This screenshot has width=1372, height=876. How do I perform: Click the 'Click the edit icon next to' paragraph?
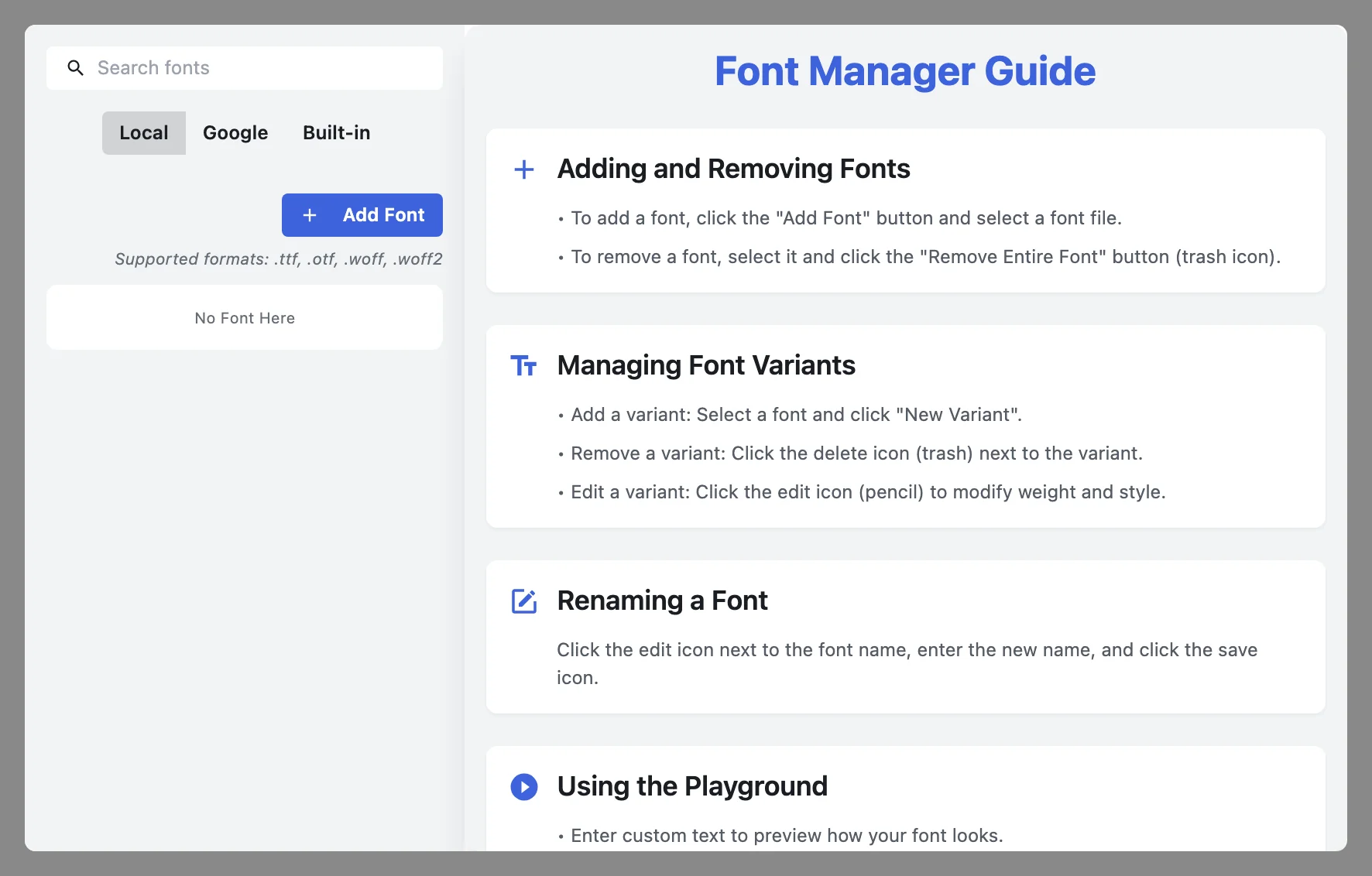pyautogui.click(x=907, y=664)
